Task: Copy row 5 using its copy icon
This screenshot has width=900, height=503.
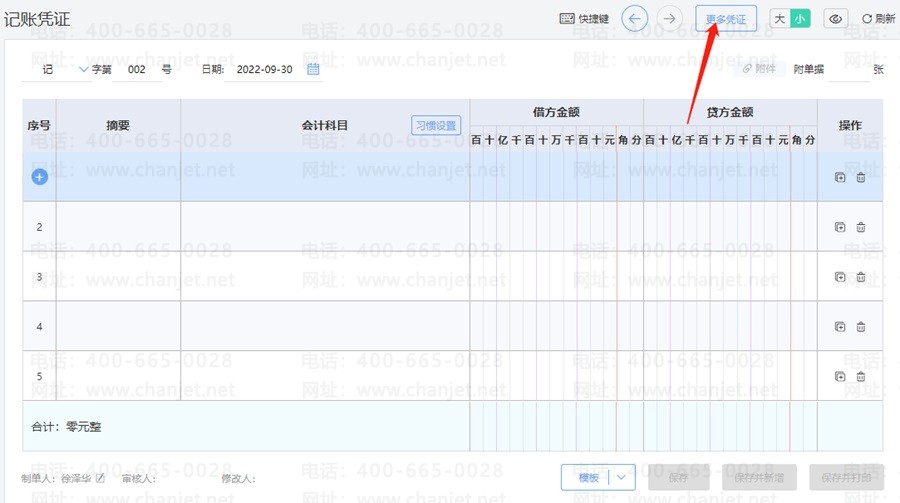Action: click(x=840, y=377)
